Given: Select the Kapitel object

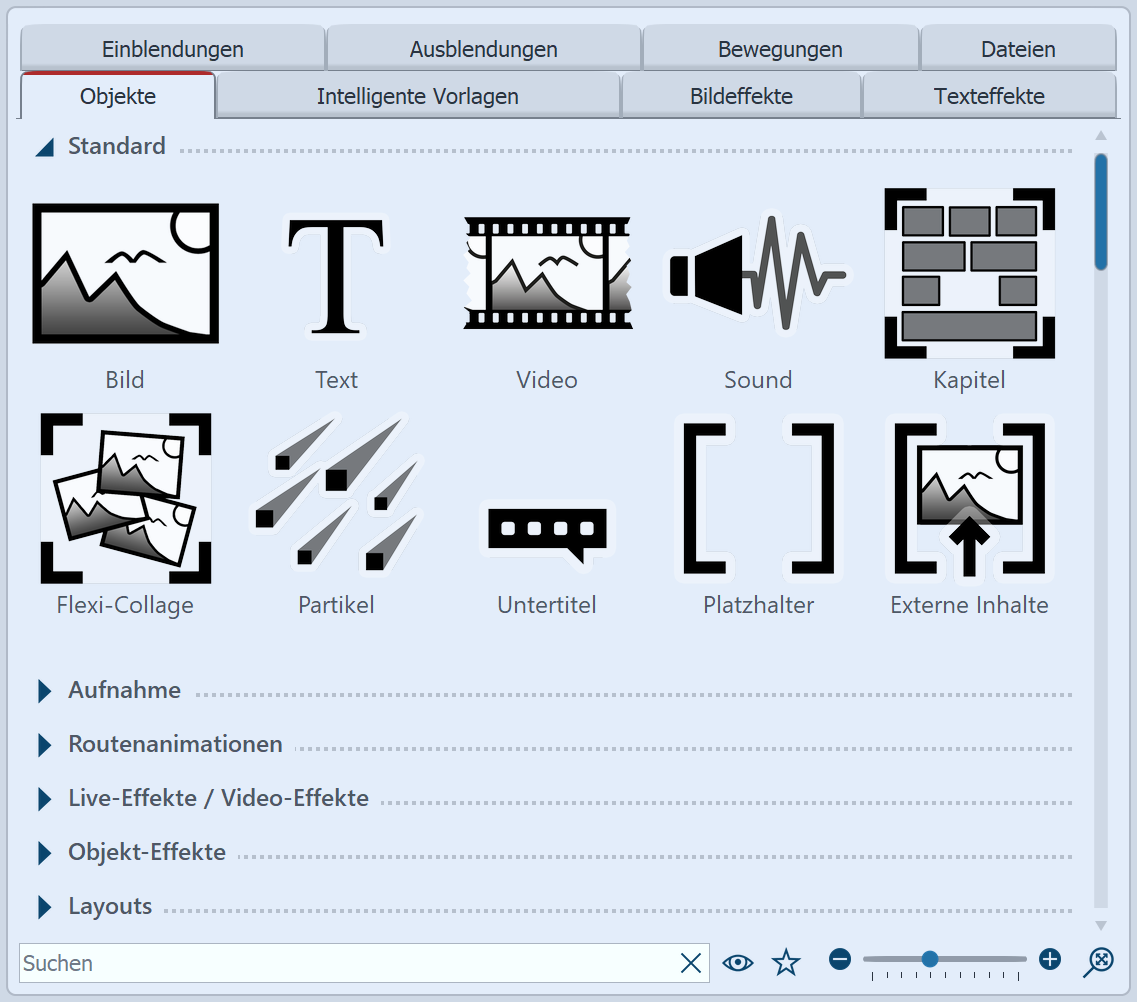Looking at the screenshot, I should pos(968,272).
